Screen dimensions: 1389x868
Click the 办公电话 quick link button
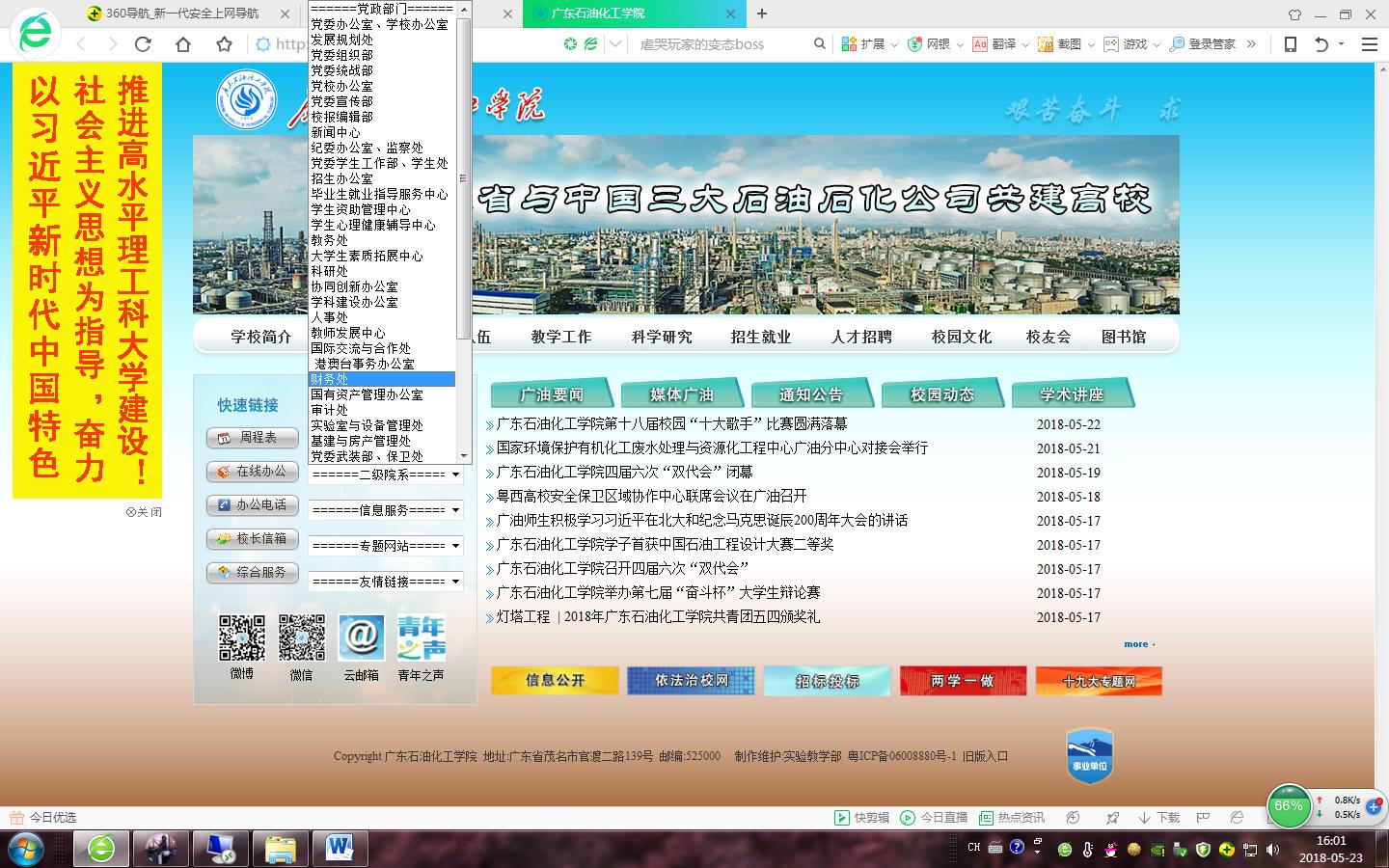click(253, 505)
